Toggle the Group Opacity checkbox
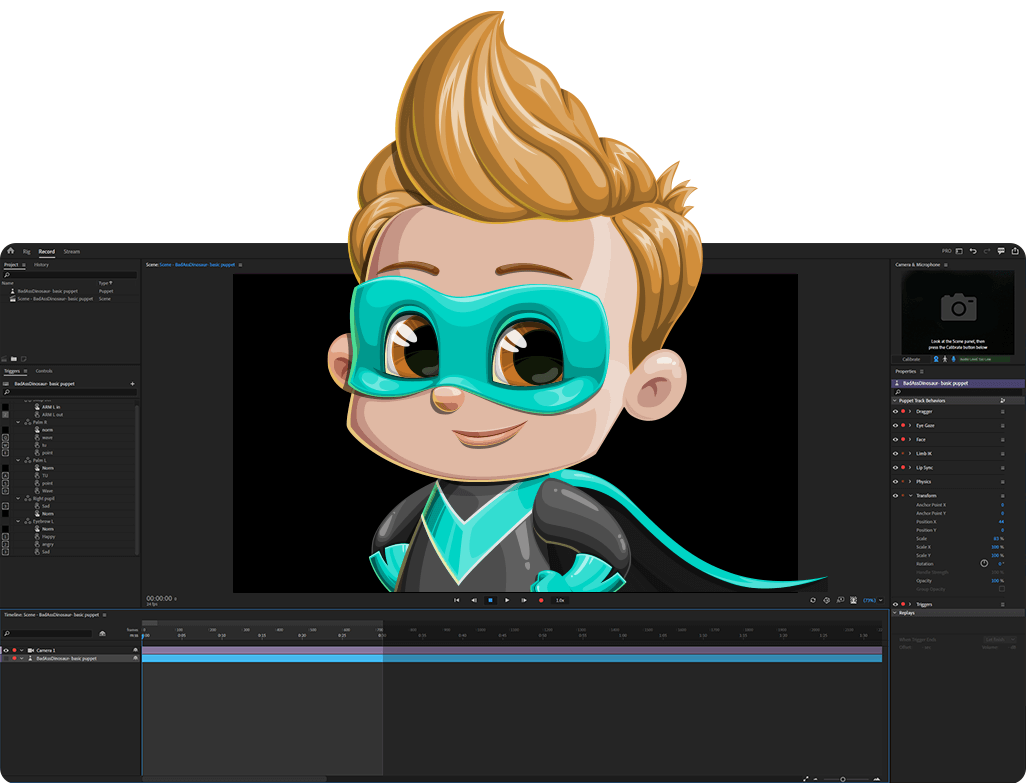This screenshot has height=783, width=1026. [1002, 589]
